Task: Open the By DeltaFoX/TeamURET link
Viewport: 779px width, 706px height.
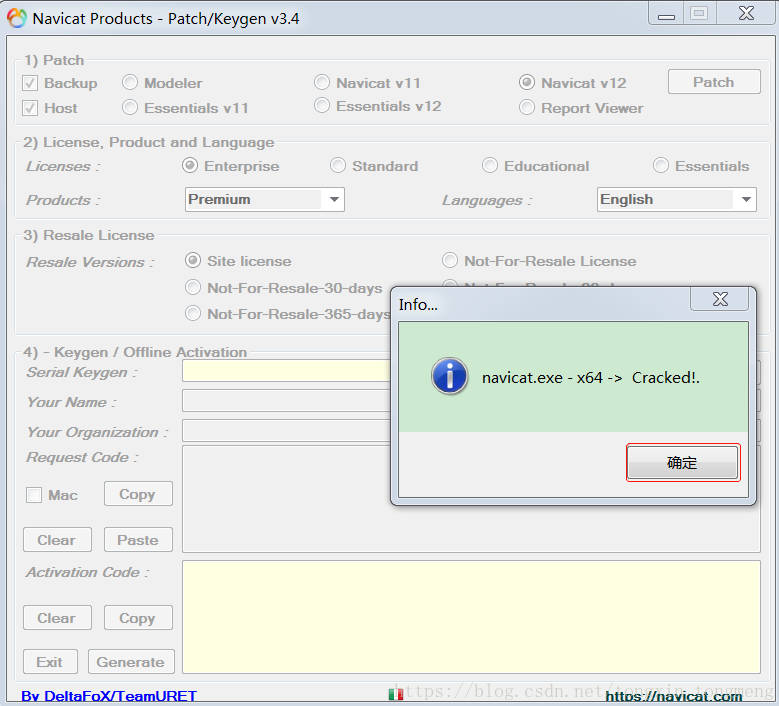Action: [109, 696]
